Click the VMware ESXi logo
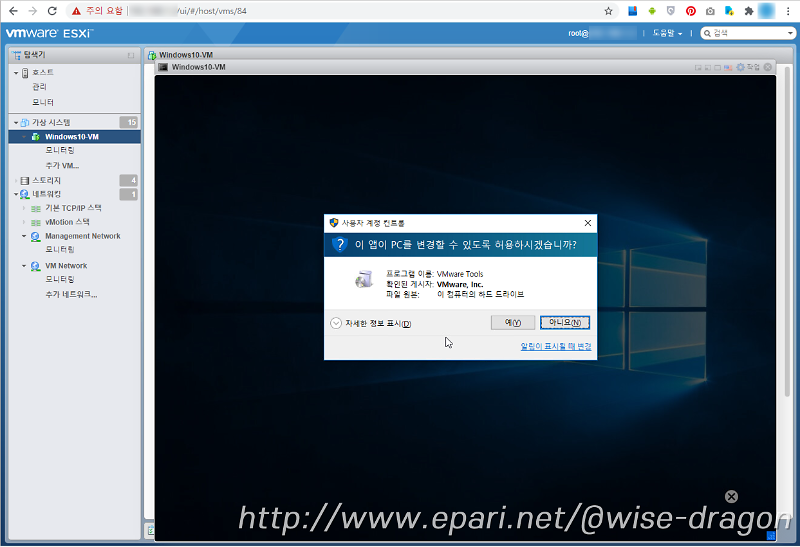Image resolution: width=800 pixels, height=547 pixels. [x=49, y=34]
